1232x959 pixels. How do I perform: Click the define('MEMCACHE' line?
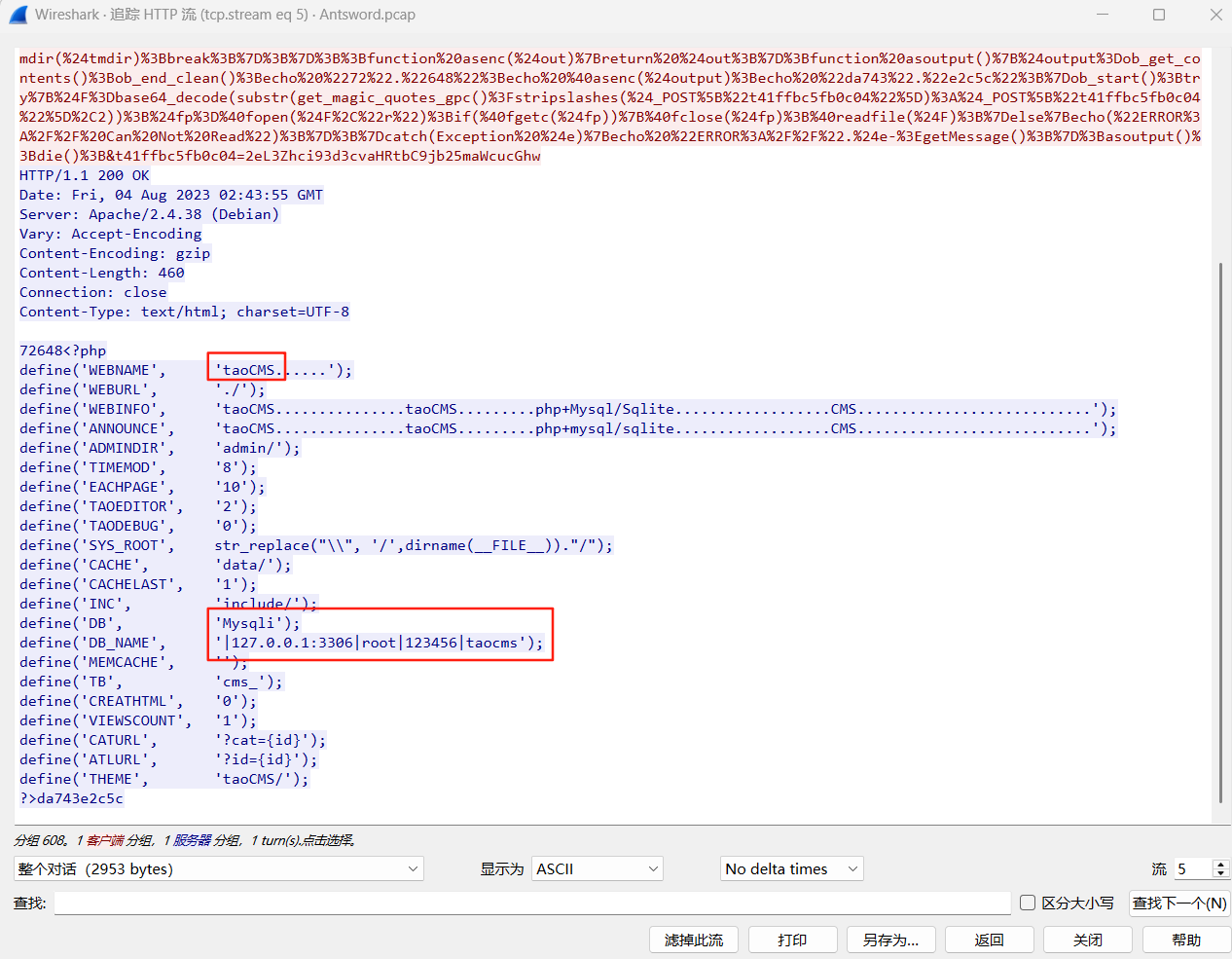[x=133, y=662]
